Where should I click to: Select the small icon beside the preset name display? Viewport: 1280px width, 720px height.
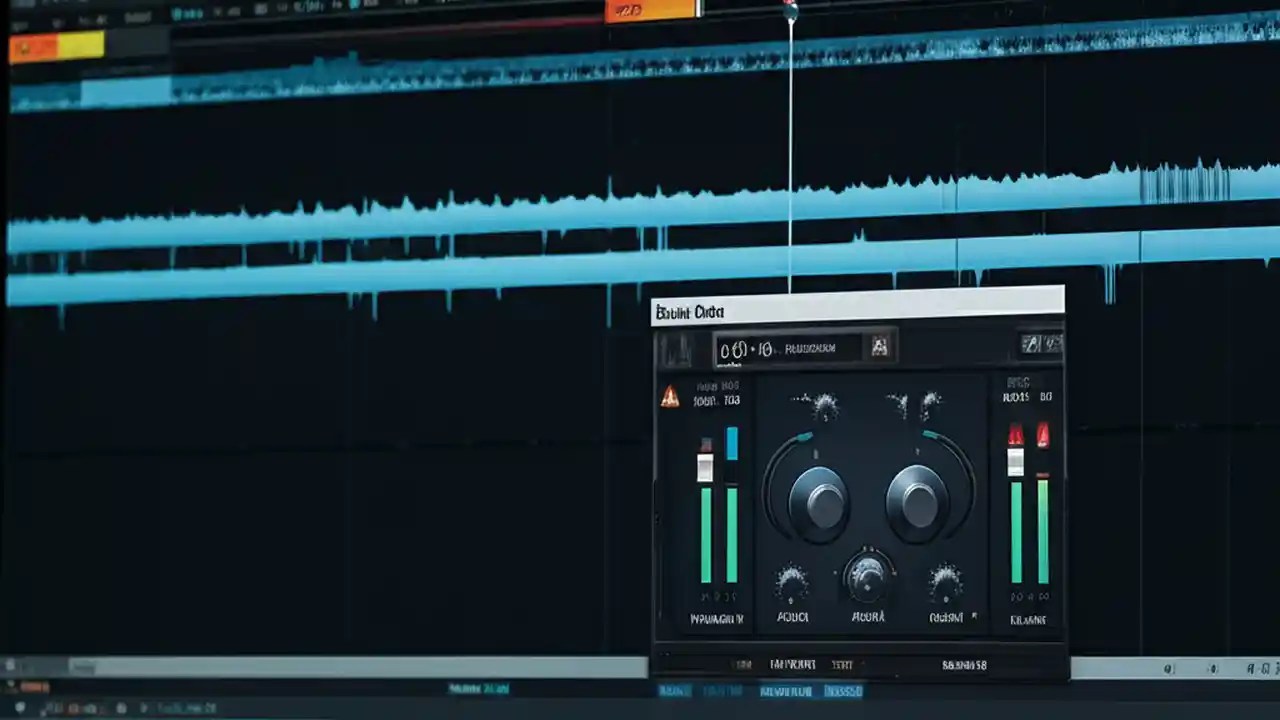click(x=880, y=347)
